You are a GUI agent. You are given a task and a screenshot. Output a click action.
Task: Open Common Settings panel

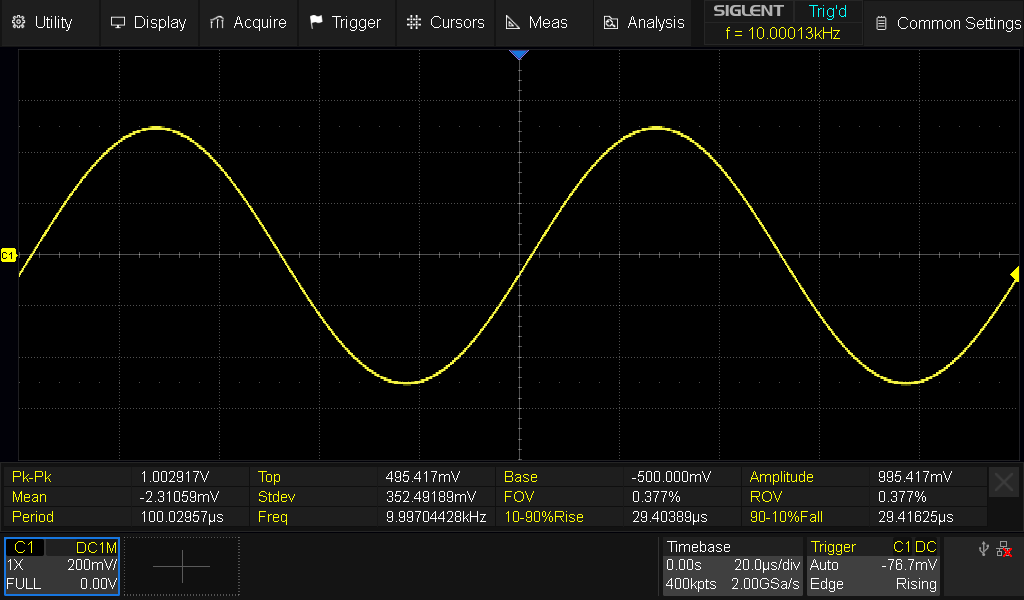pyautogui.click(x=947, y=23)
